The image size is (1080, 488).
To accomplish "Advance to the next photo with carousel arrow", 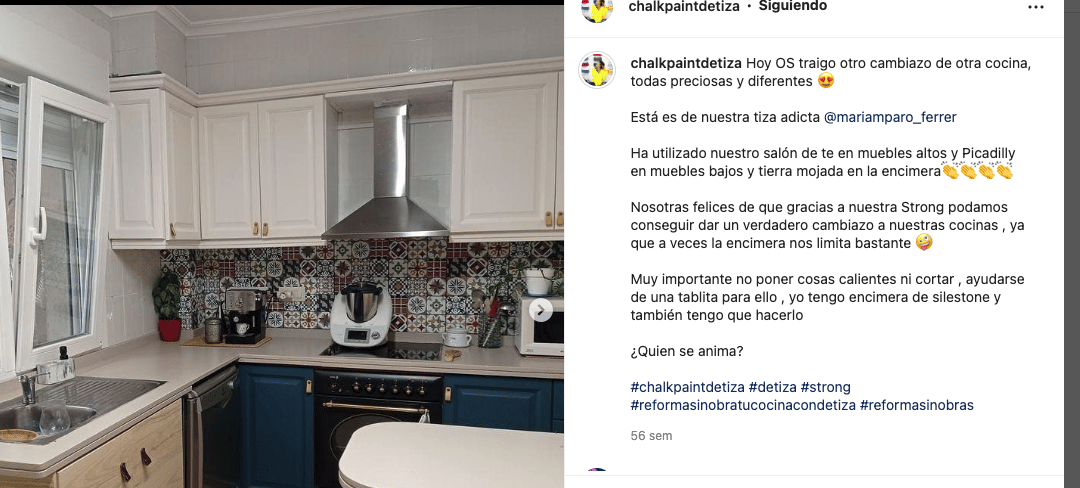I will click(541, 310).
